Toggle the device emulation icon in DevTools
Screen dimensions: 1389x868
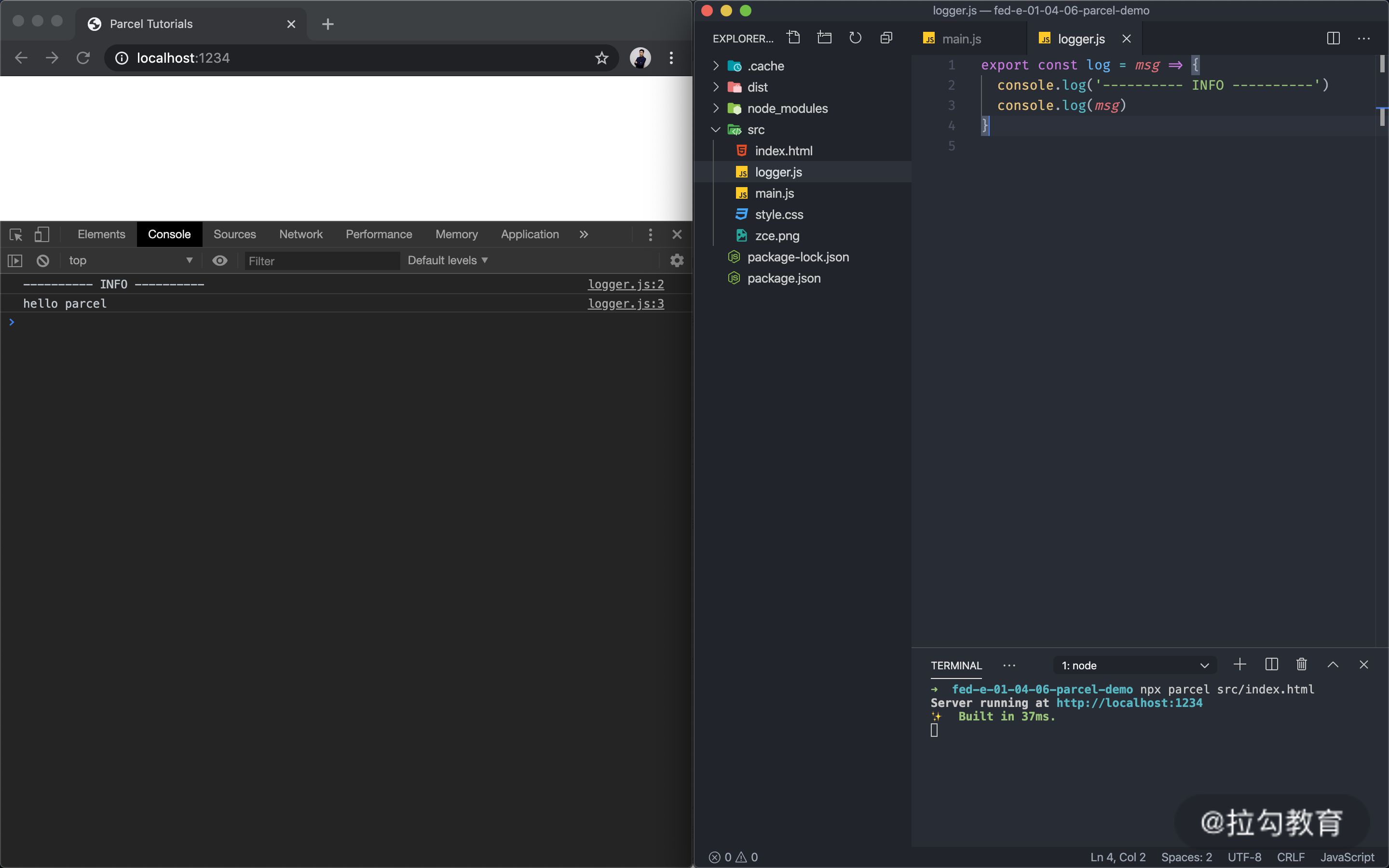point(41,234)
